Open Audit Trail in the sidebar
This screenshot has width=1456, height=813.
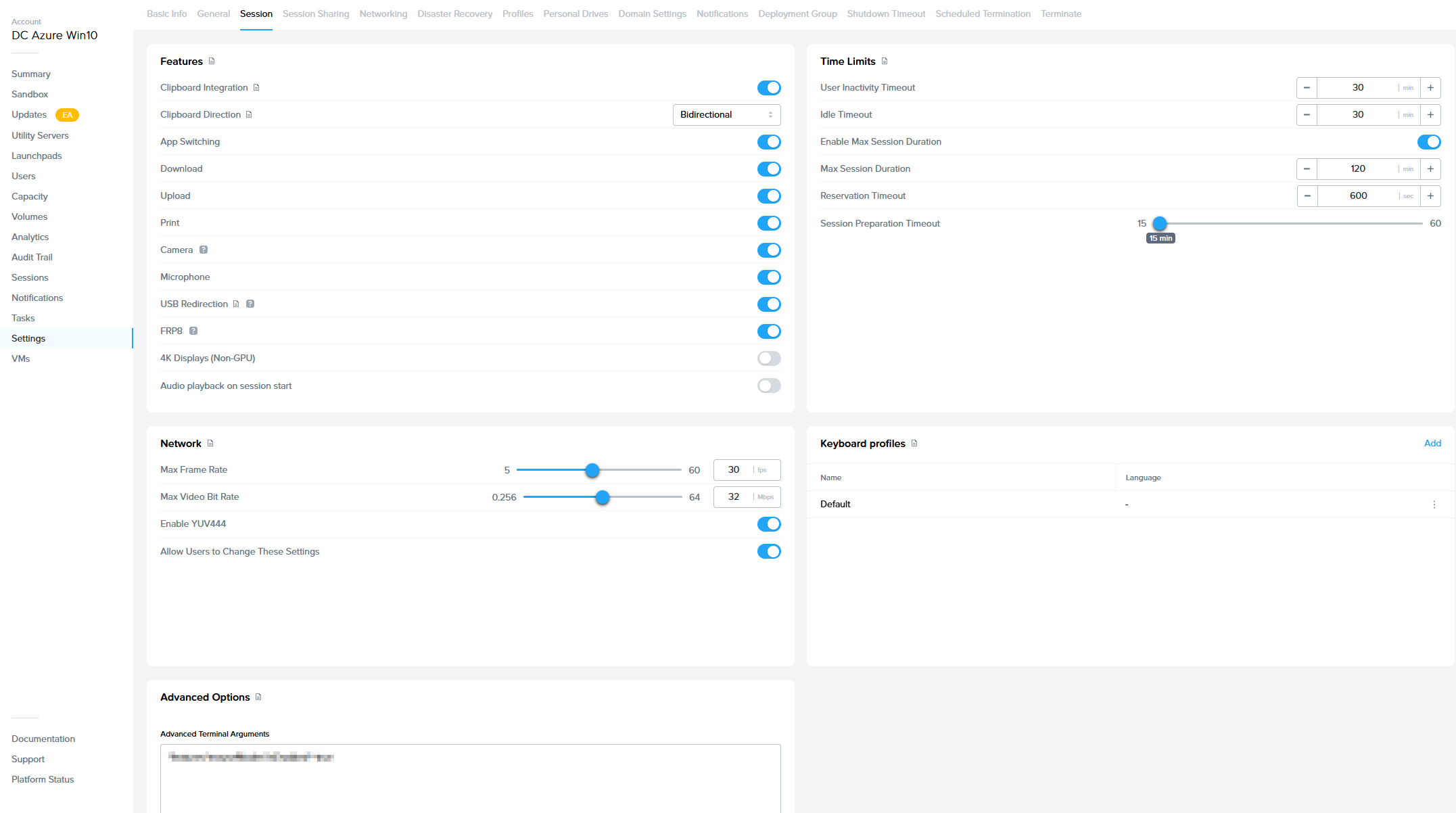32,257
